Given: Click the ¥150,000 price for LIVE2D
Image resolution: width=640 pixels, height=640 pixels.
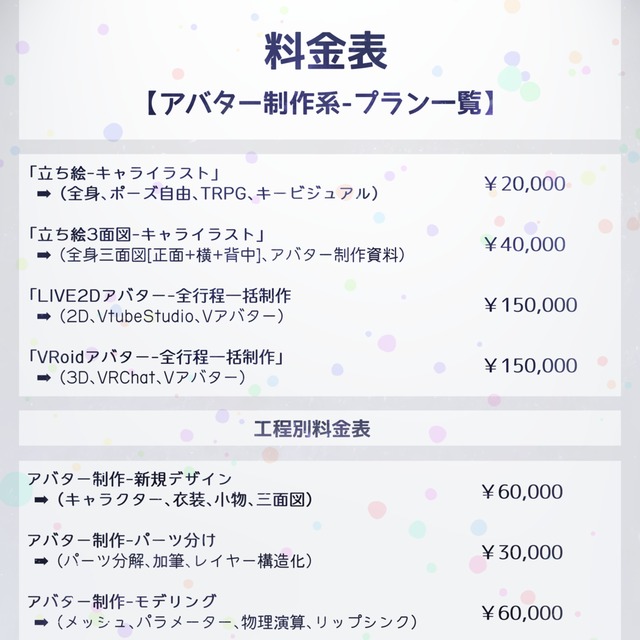Looking at the screenshot, I should tap(531, 305).
